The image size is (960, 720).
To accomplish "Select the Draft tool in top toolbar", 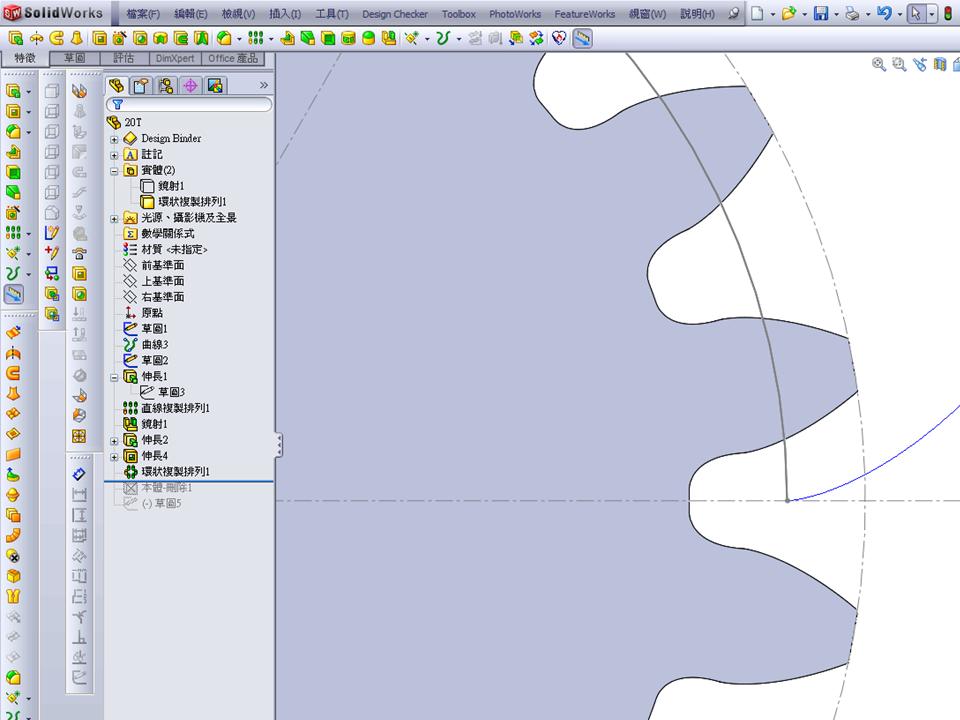I will [x=307, y=39].
